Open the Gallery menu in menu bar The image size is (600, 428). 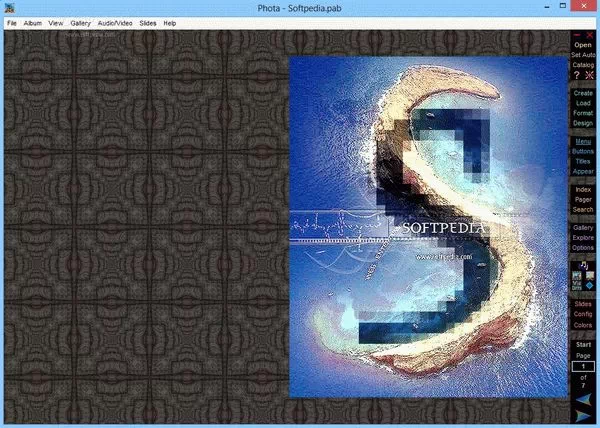(80, 22)
